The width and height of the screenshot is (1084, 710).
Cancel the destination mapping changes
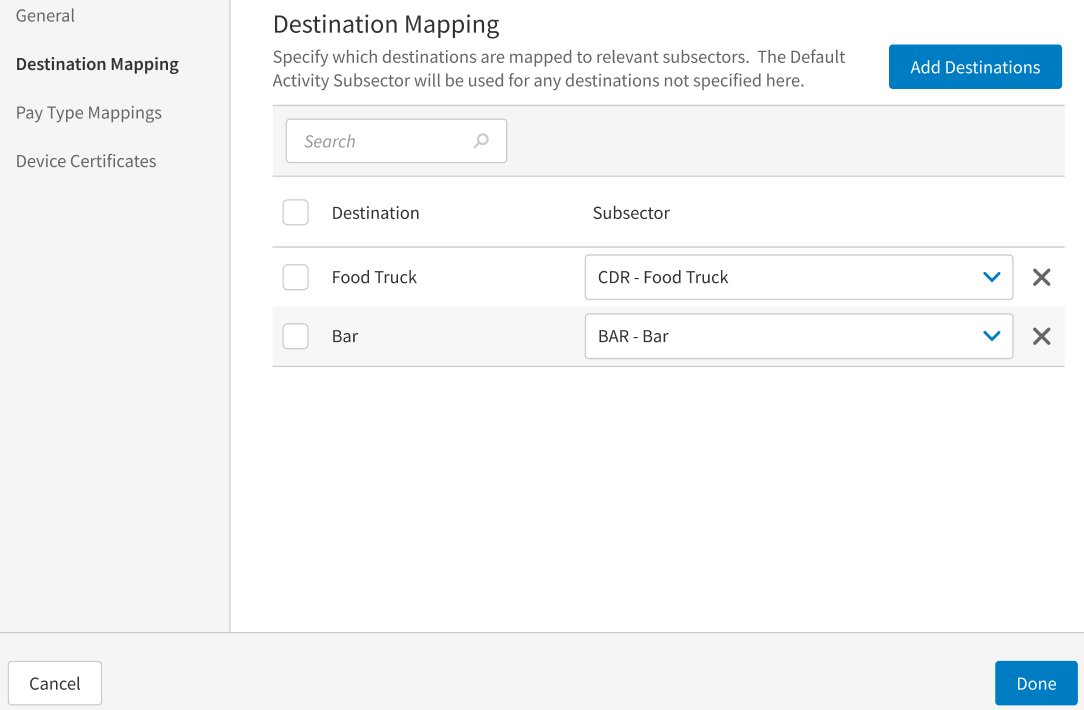pyautogui.click(x=54, y=683)
